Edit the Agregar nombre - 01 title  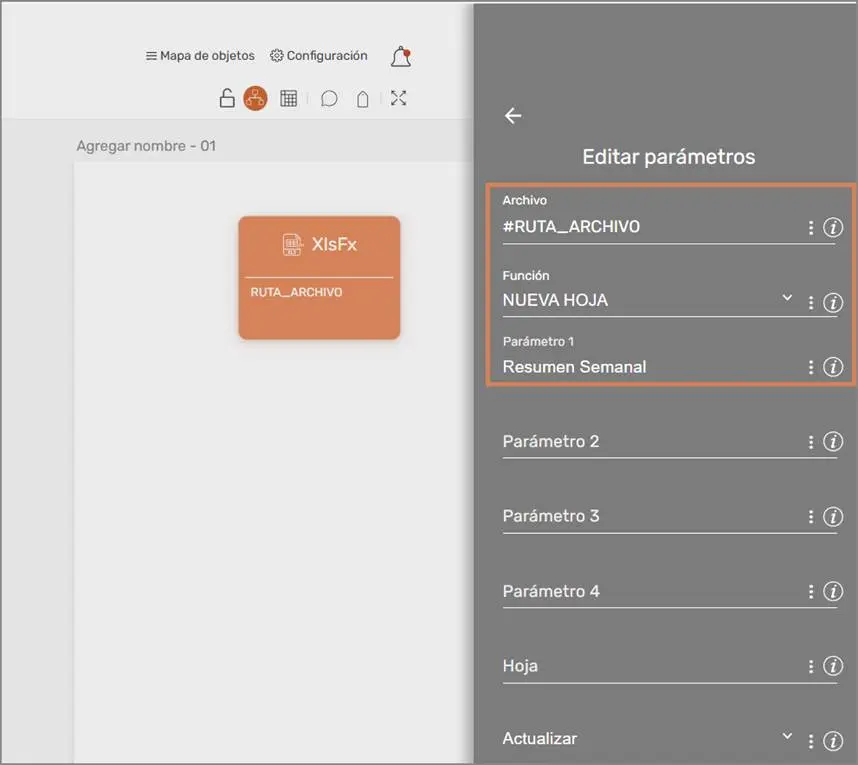(146, 146)
